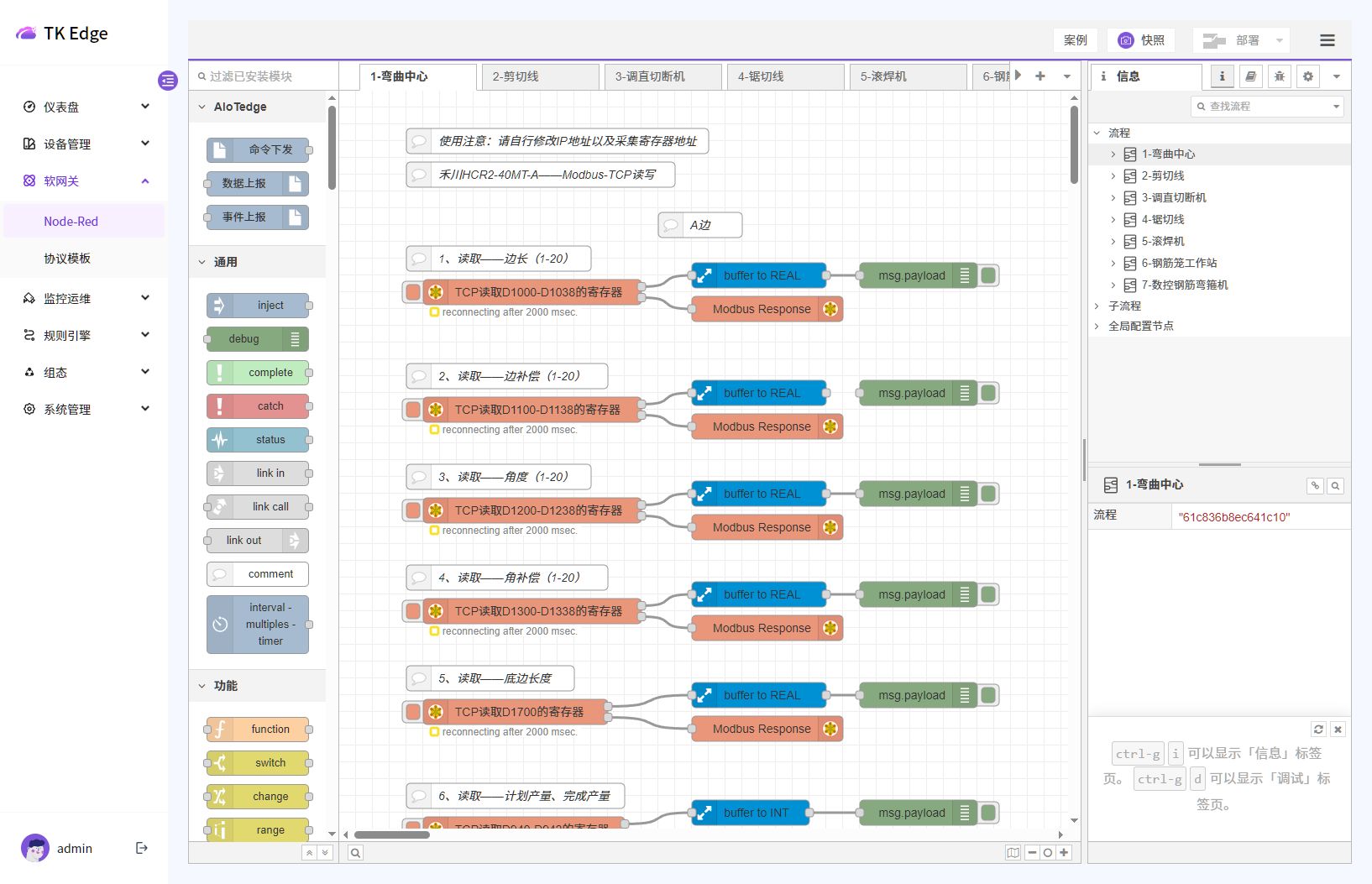Toggle debug button on third msg.payload node

click(x=988, y=494)
